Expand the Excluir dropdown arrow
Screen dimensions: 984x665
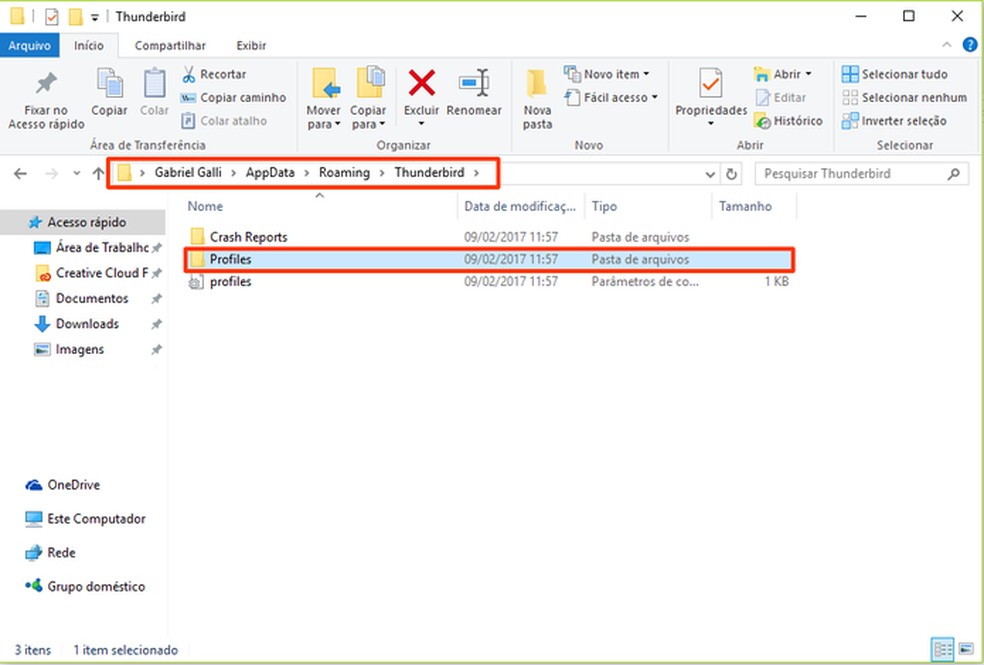(x=421, y=124)
